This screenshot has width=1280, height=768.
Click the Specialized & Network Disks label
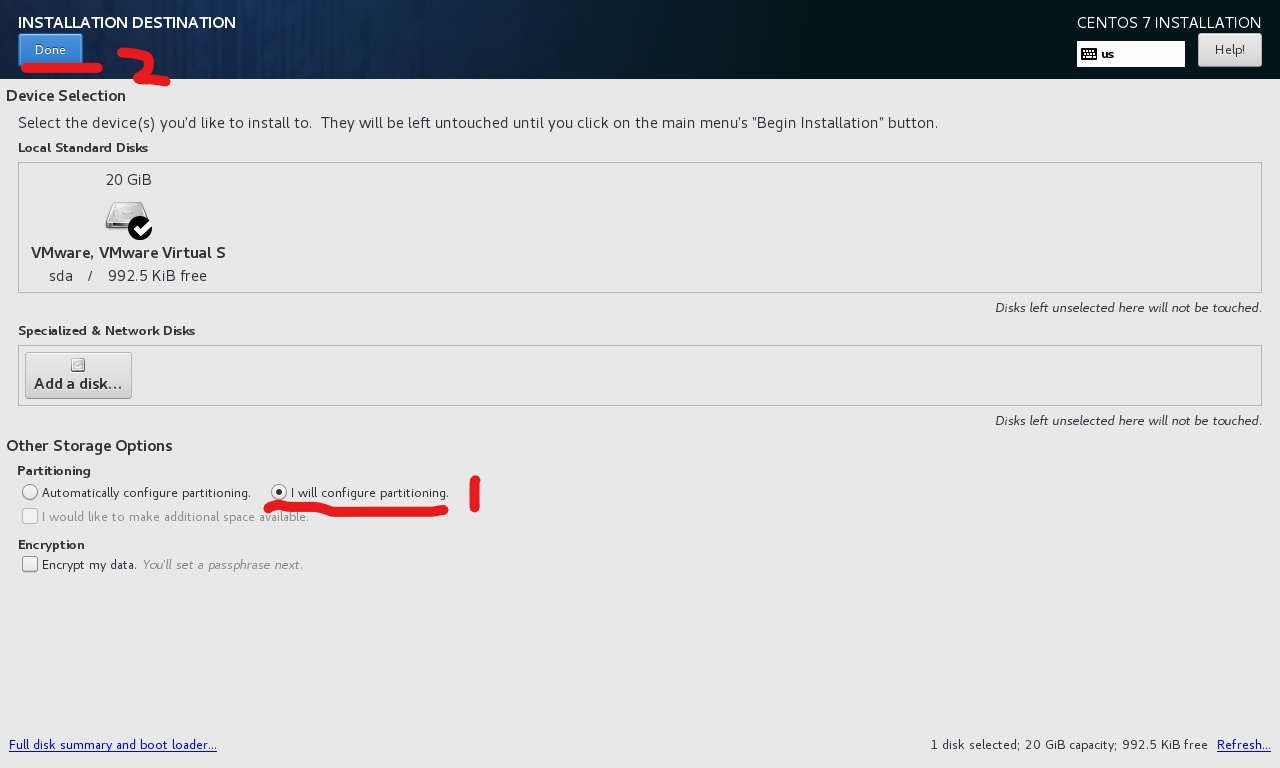point(106,331)
